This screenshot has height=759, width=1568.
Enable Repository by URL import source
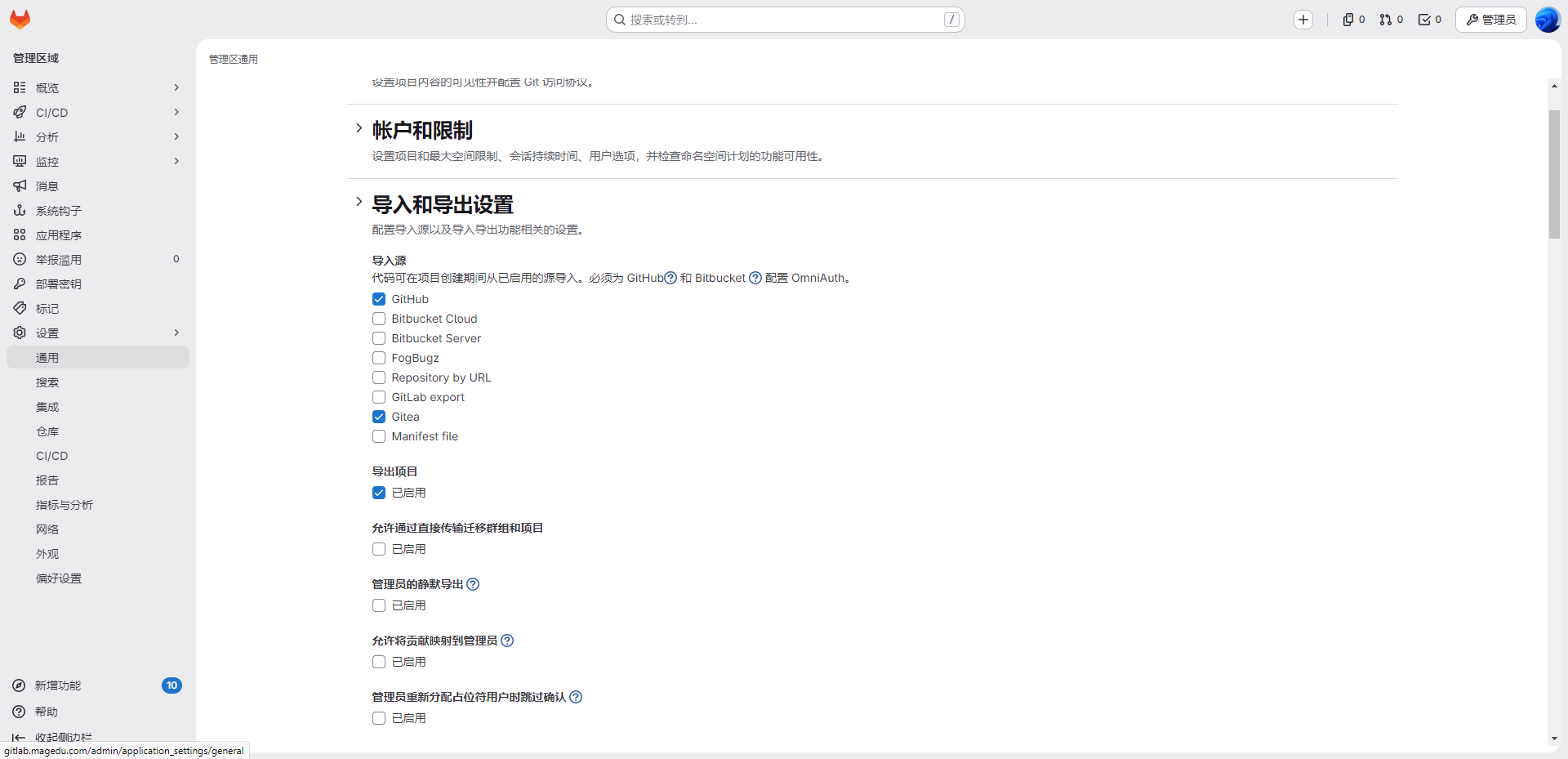(379, 377)
